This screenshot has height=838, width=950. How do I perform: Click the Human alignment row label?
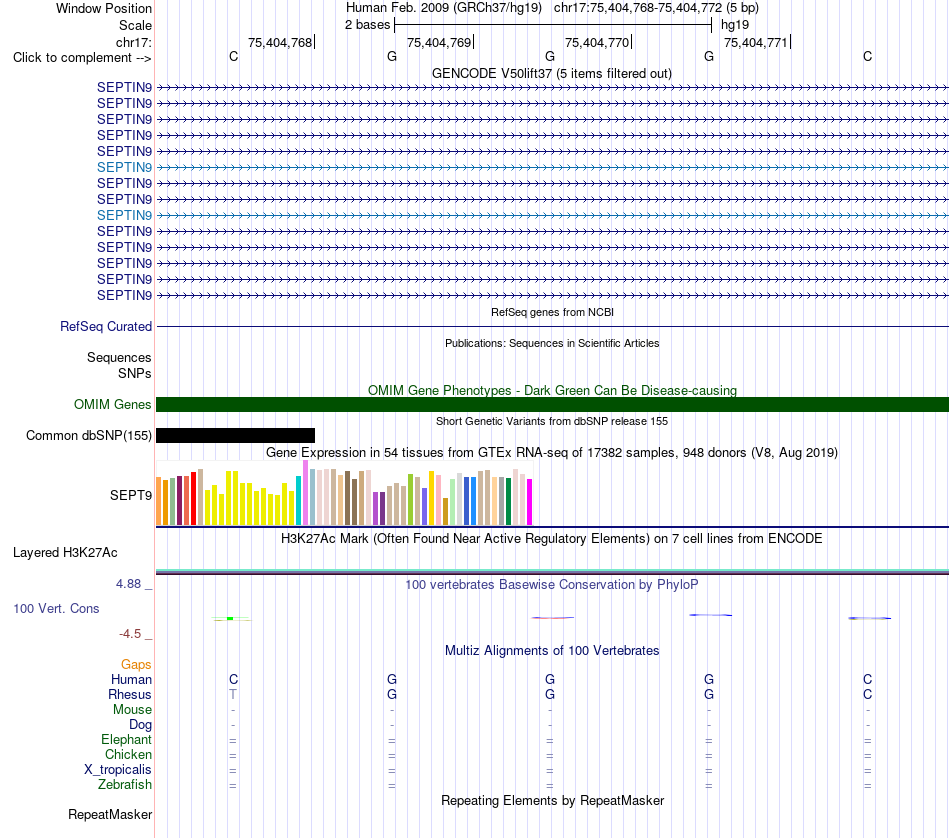click(131, 680)
